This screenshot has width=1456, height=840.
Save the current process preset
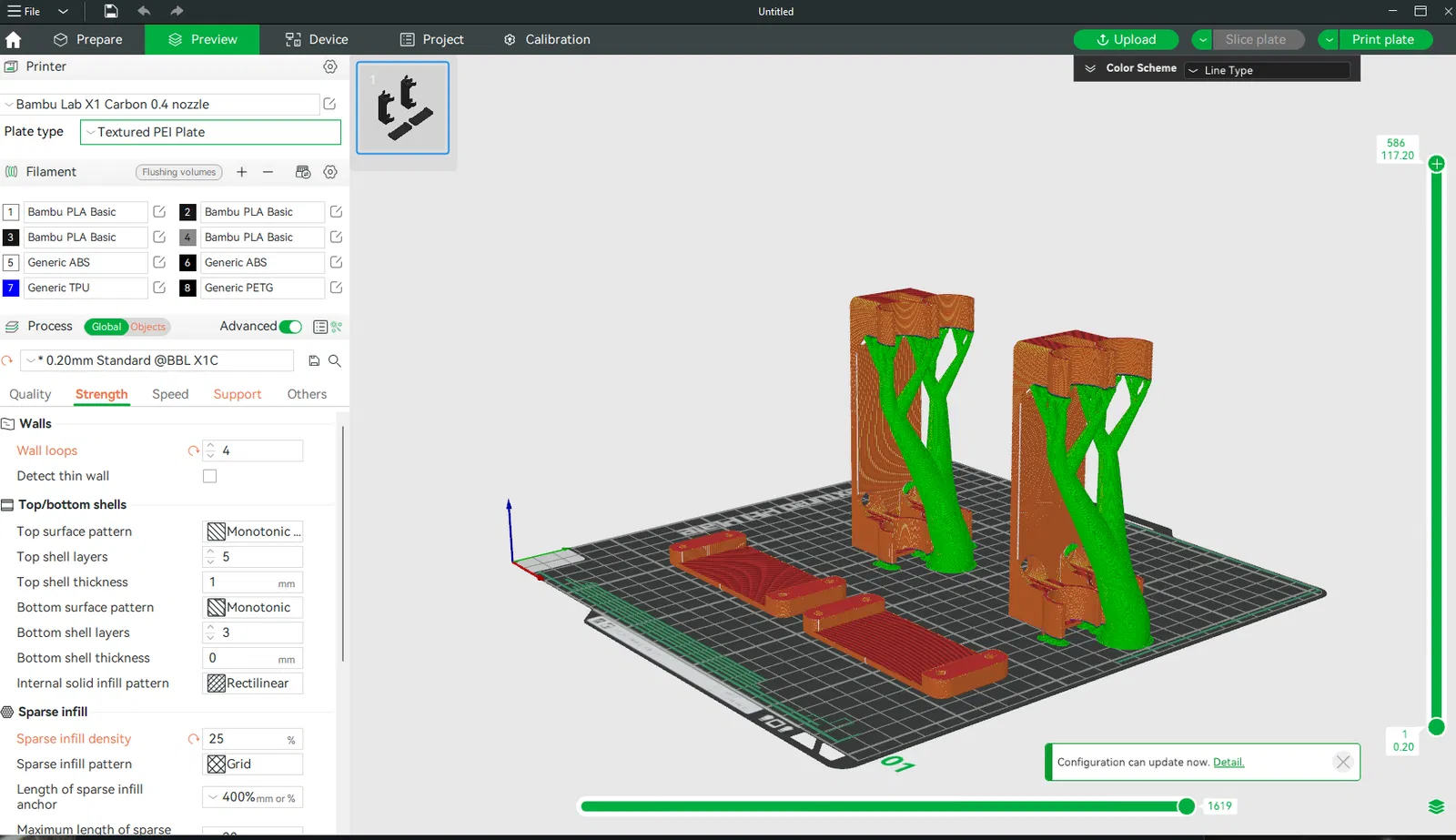314,361
